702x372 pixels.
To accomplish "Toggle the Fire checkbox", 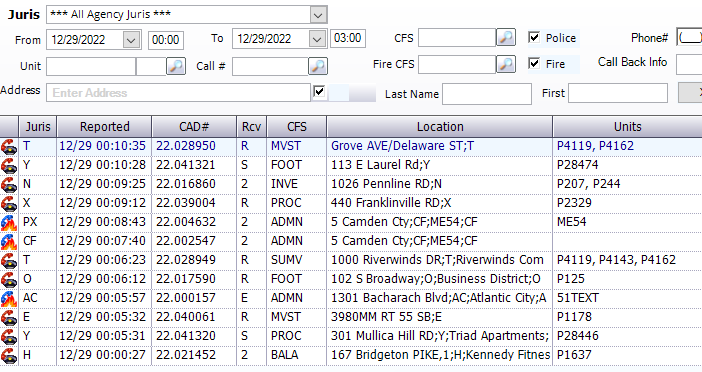I will (534, 64).
